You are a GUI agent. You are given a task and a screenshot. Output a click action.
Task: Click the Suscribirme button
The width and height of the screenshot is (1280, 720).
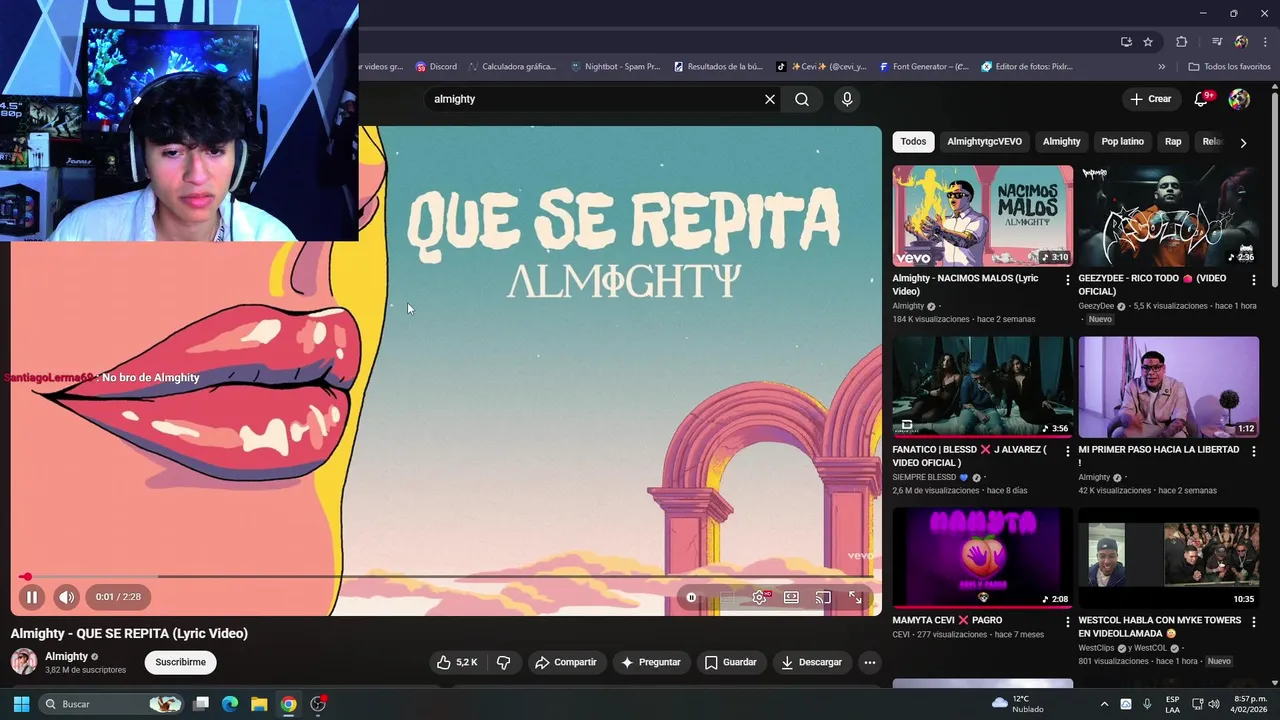pos(180,662)
